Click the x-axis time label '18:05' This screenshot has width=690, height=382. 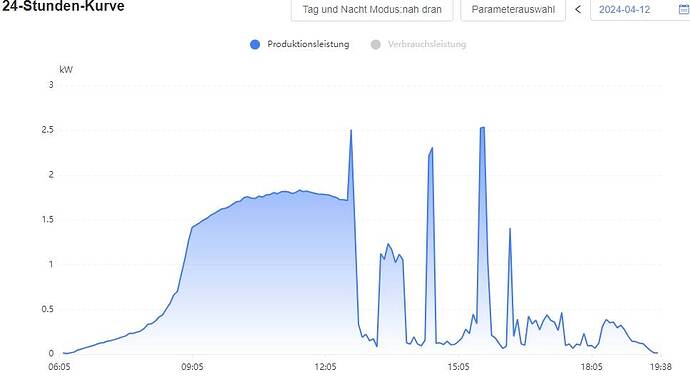[591, 367]
